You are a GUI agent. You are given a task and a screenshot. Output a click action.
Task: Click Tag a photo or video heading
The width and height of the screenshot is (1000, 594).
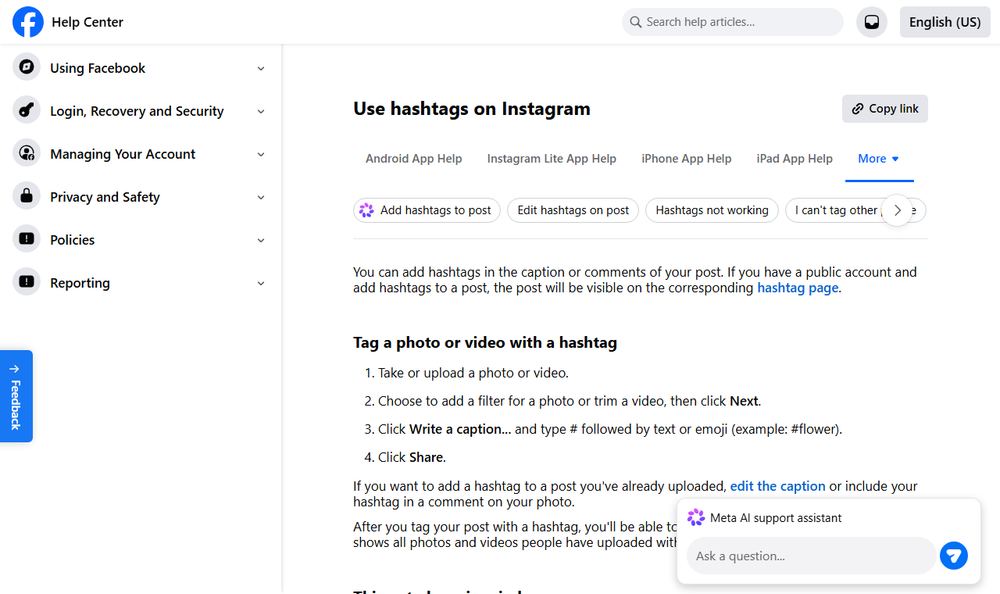click(485, 343)
